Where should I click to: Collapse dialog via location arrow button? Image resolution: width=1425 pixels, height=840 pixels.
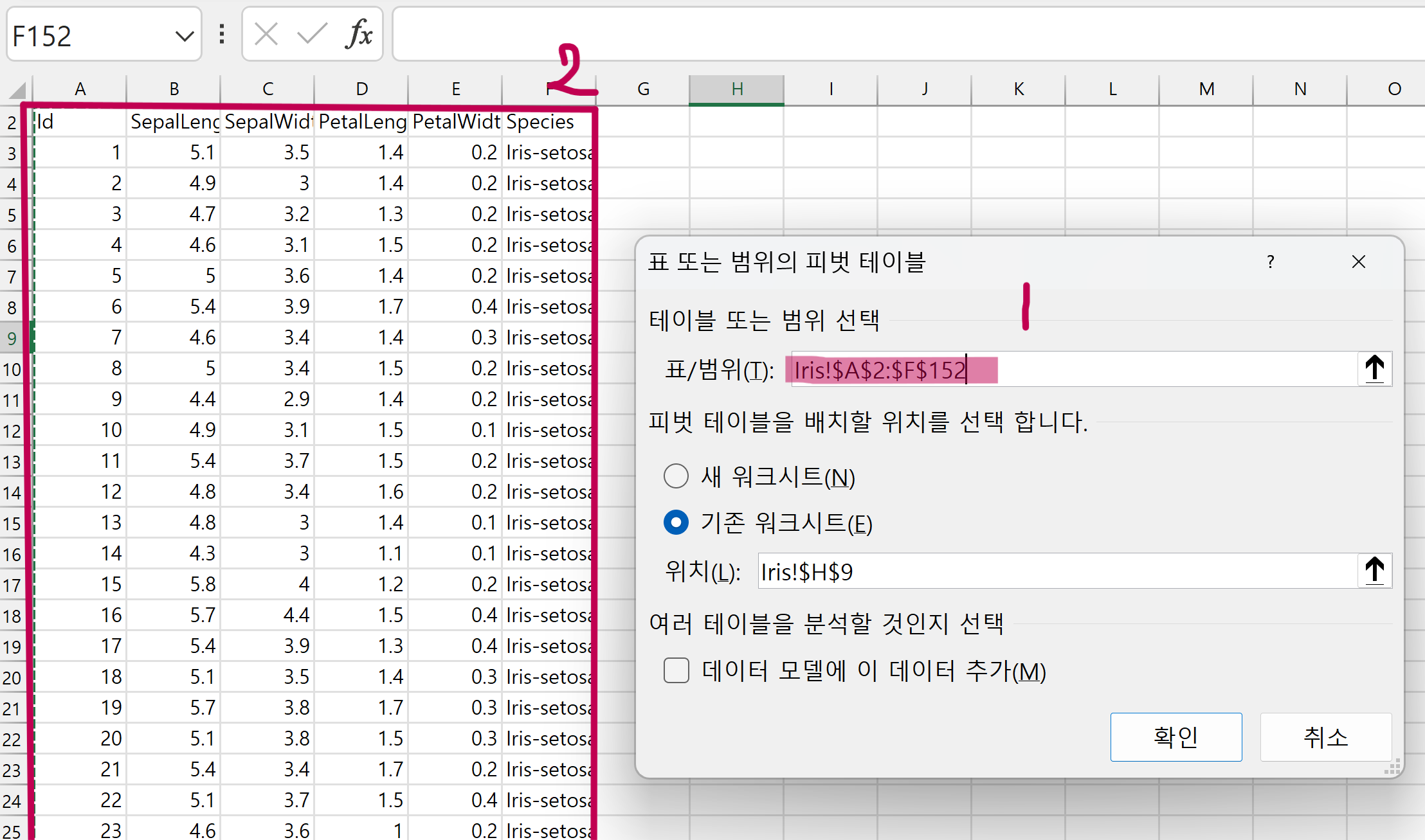pos(1374,571)
